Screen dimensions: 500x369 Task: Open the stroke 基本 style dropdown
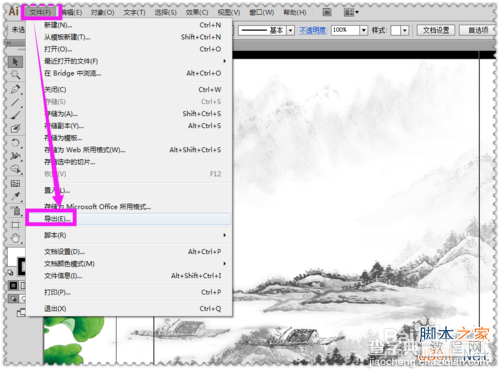tap(291, 30)
